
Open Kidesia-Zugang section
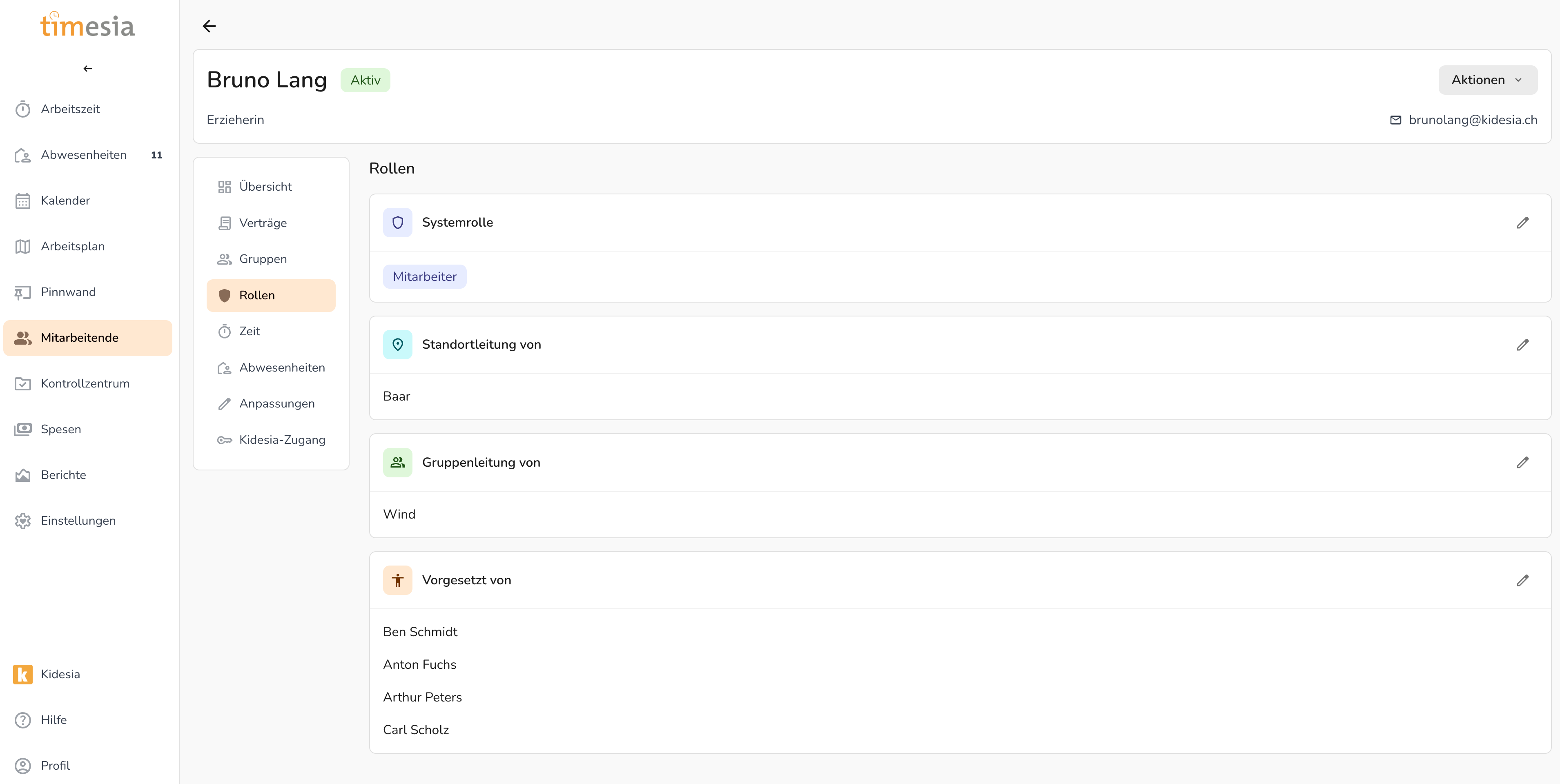point(282,440)
